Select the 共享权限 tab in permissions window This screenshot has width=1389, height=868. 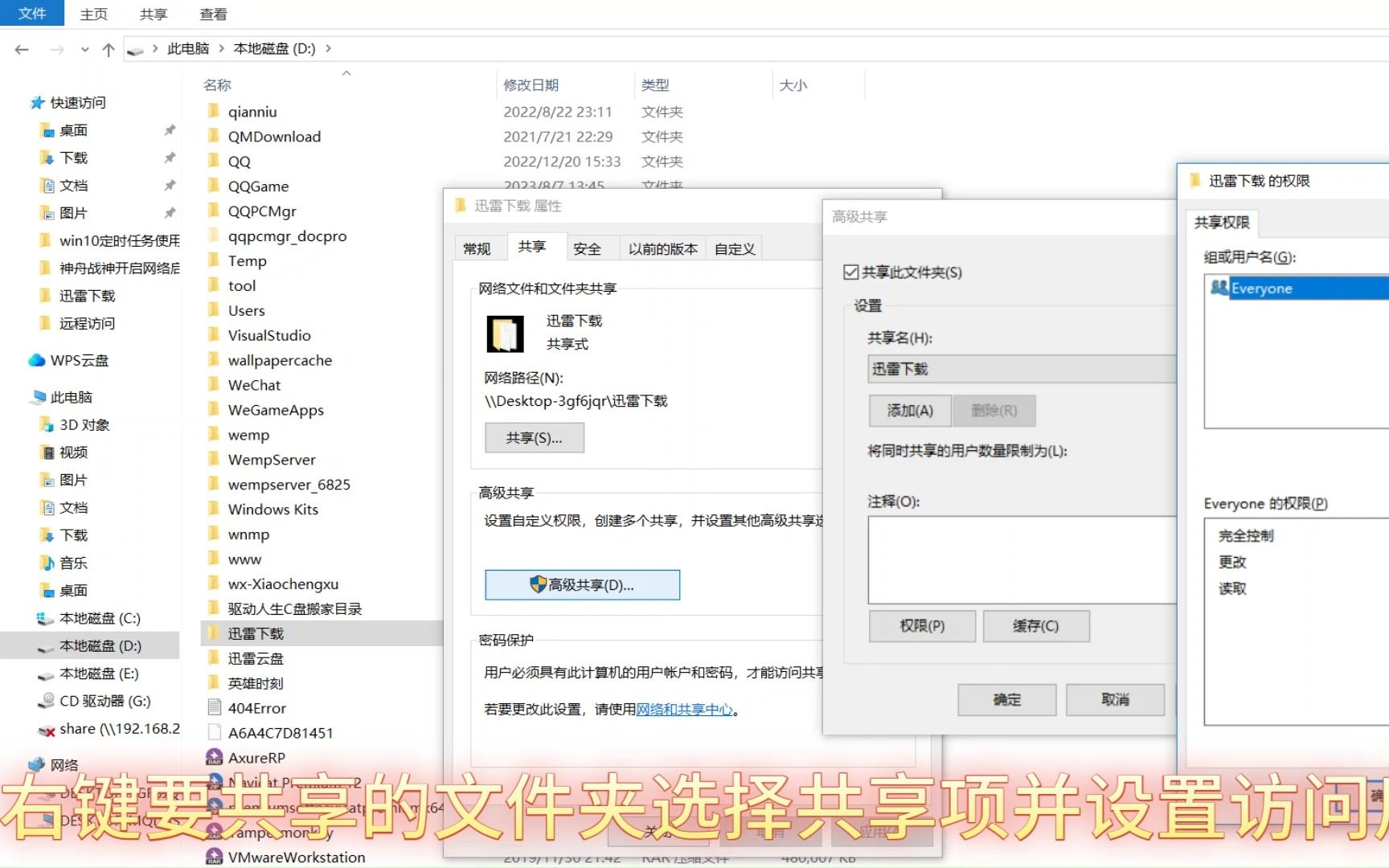coord(1221,223)
